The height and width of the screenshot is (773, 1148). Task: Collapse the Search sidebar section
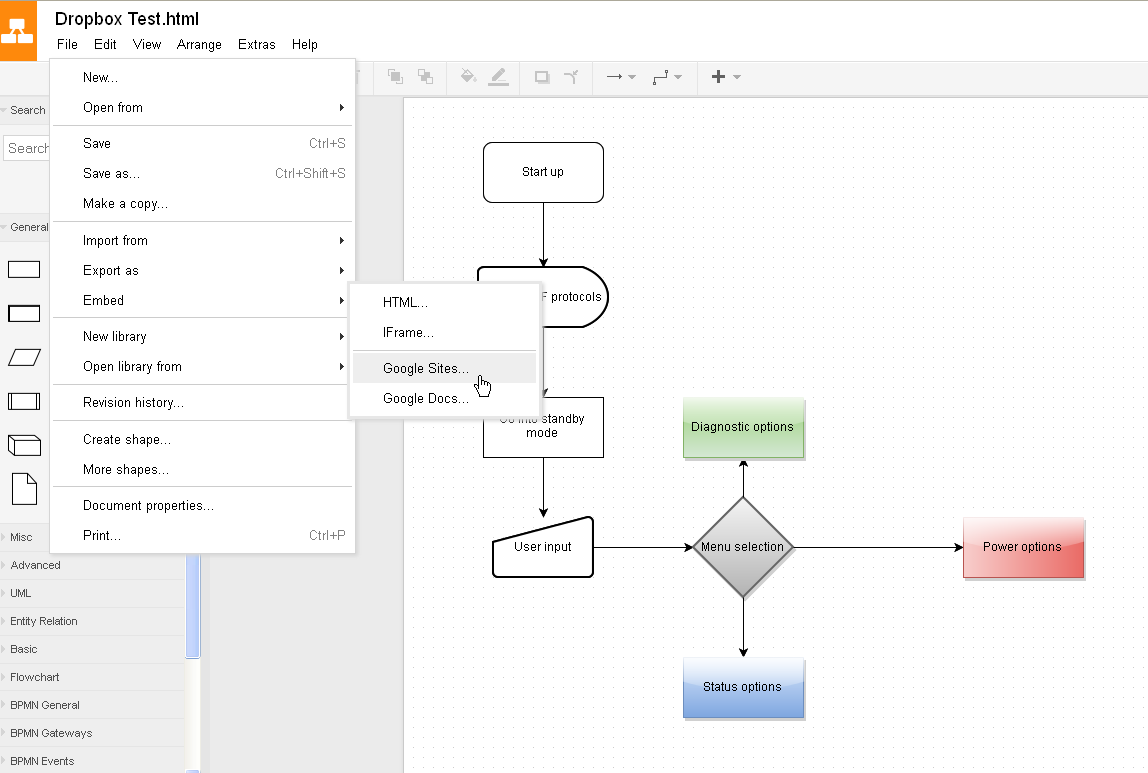[24, 110]
